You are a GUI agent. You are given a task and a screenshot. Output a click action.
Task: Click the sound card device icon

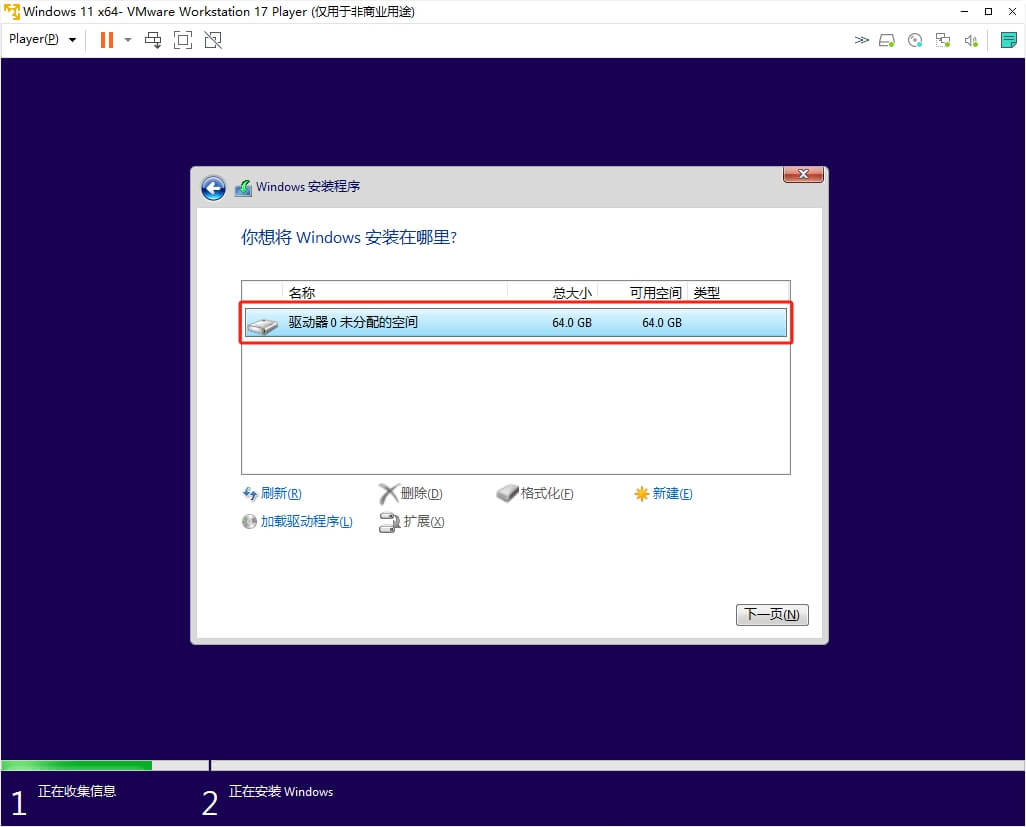pyautogui.click(x=970, y=40)
